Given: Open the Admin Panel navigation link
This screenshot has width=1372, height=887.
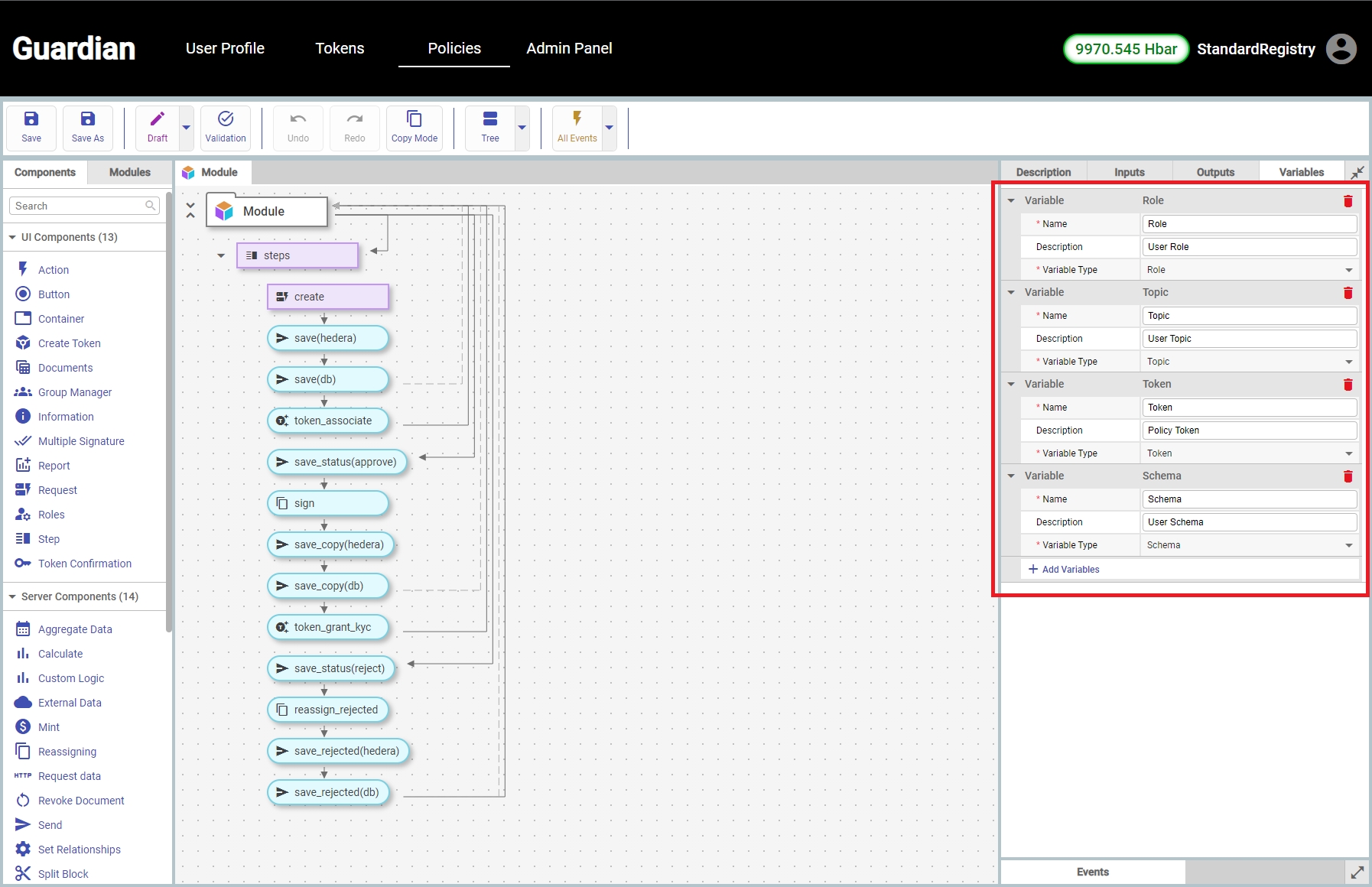Looking at the screenshot, I should (569, 48).
